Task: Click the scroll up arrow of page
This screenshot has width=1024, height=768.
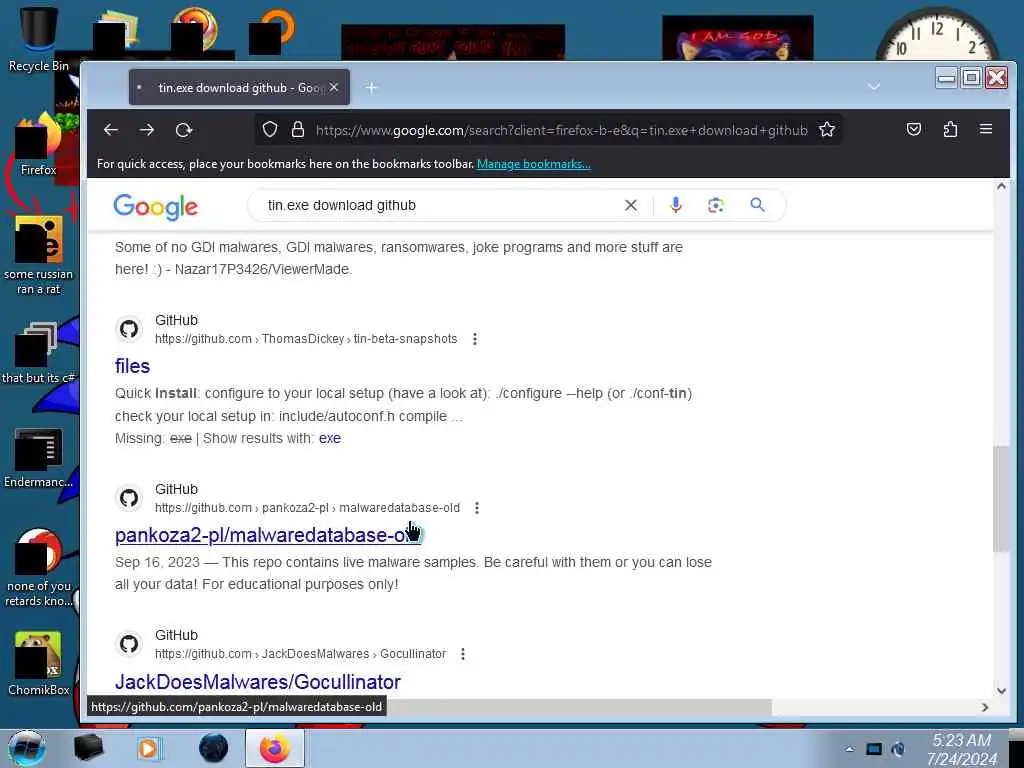Action: coord(1001,187)
